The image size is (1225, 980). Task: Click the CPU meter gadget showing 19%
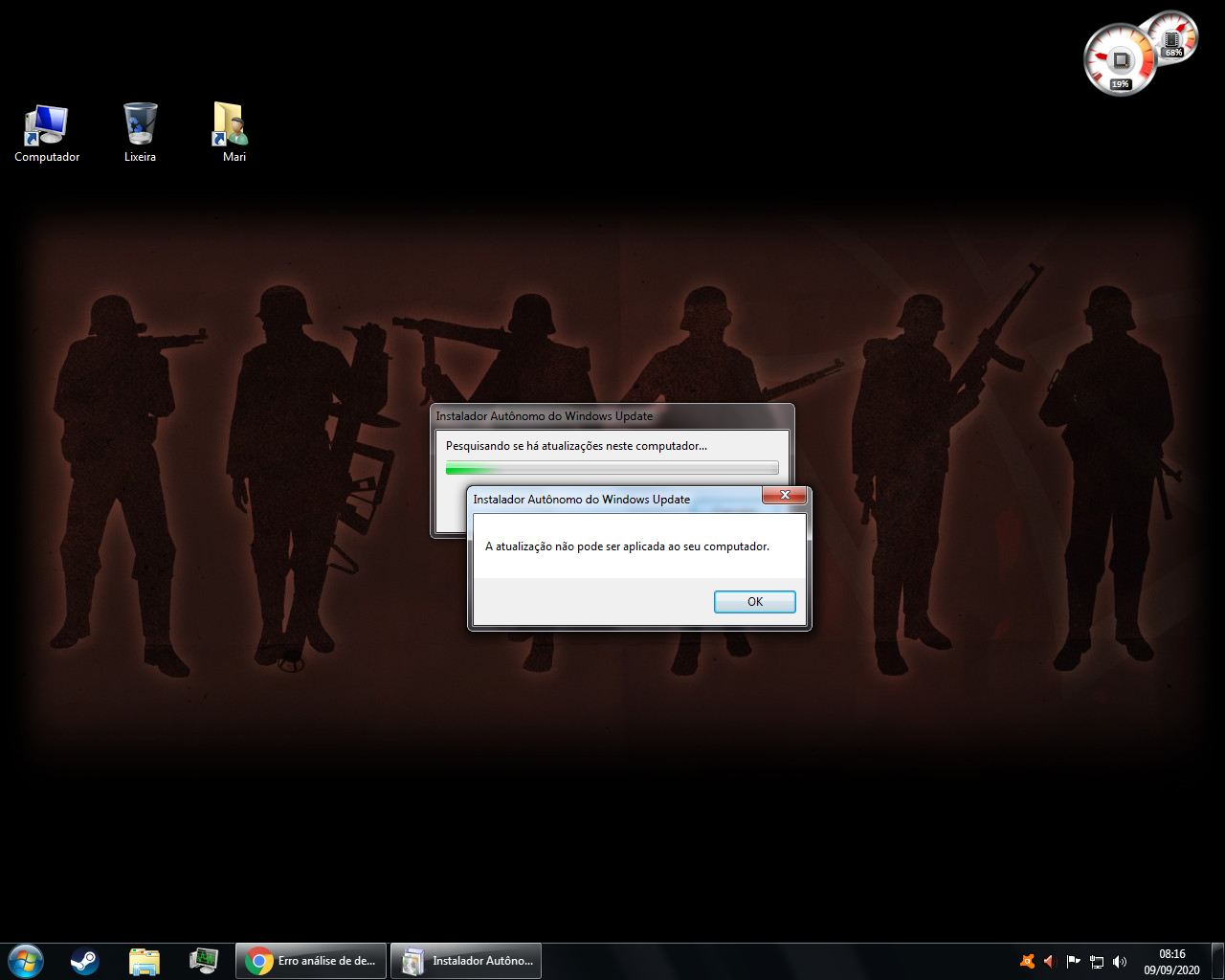pyautogui.click(x=1120, y=60)
